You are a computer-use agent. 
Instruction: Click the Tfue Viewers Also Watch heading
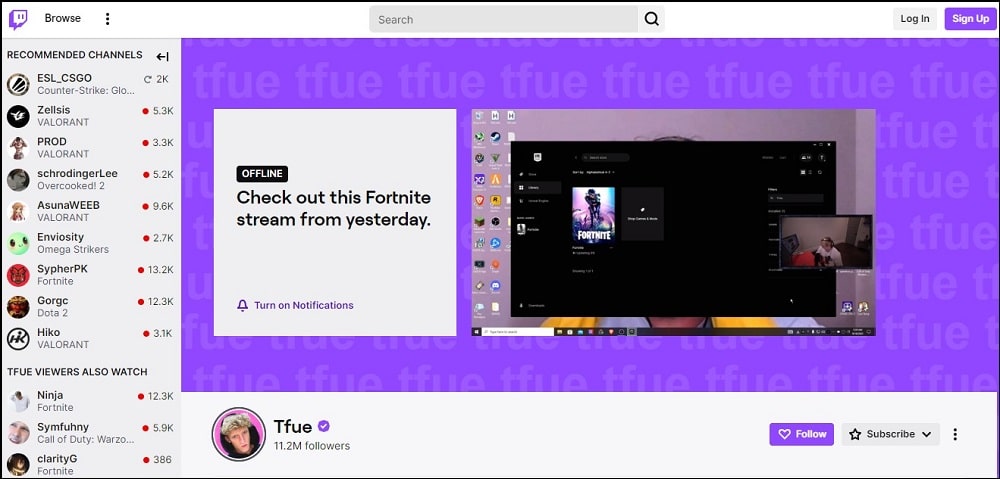click(x=77, y=372)
